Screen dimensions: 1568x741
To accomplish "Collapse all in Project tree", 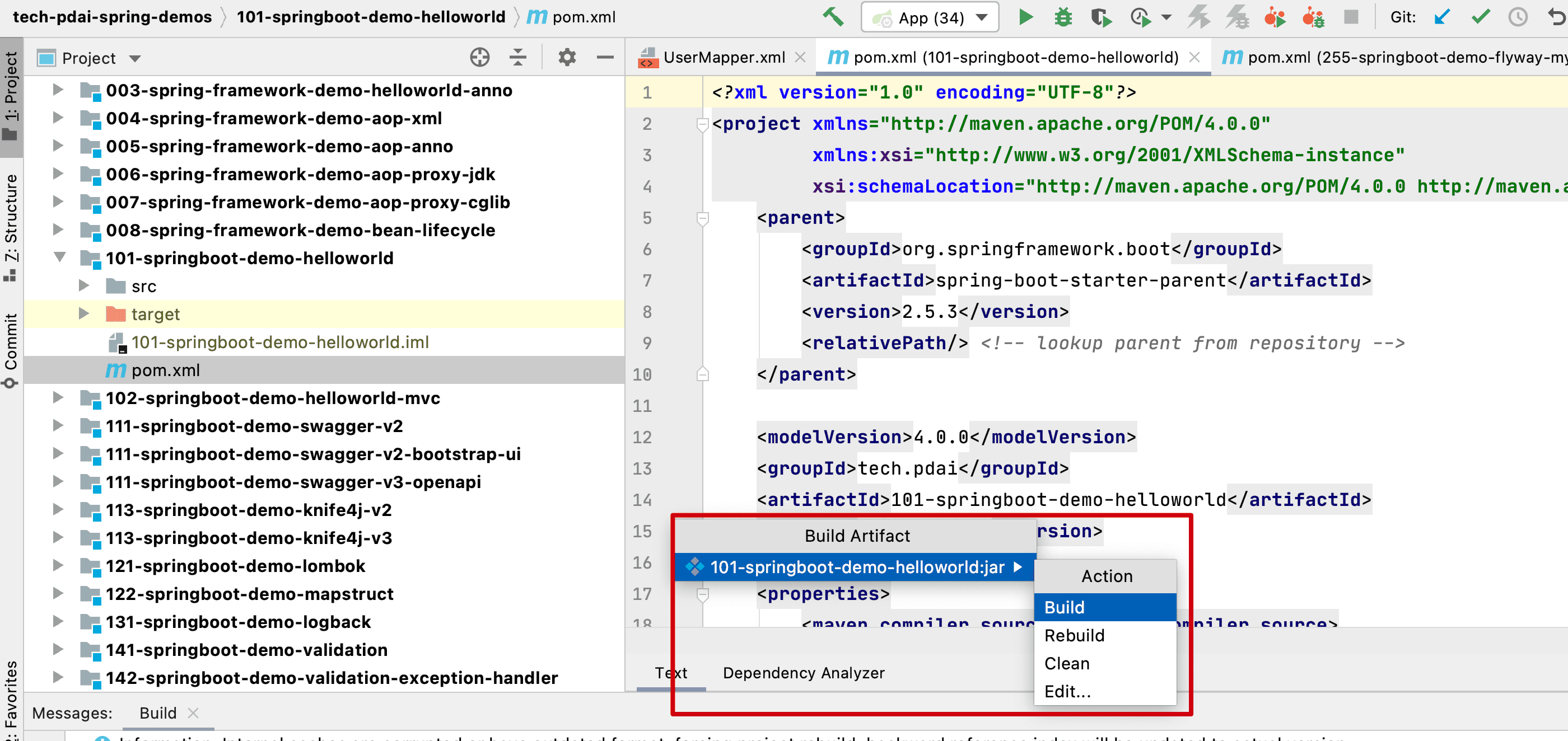I will pos(518,57).
